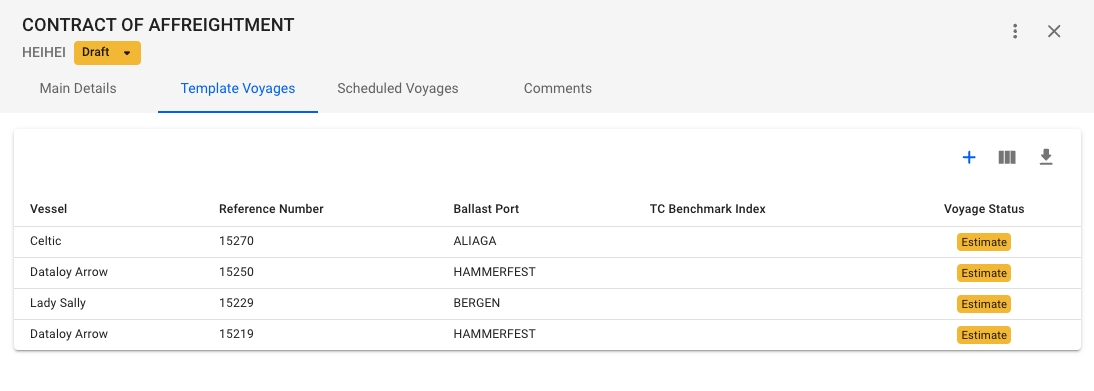Open the Lady Sally voyage row

click(x=547, y=304)
